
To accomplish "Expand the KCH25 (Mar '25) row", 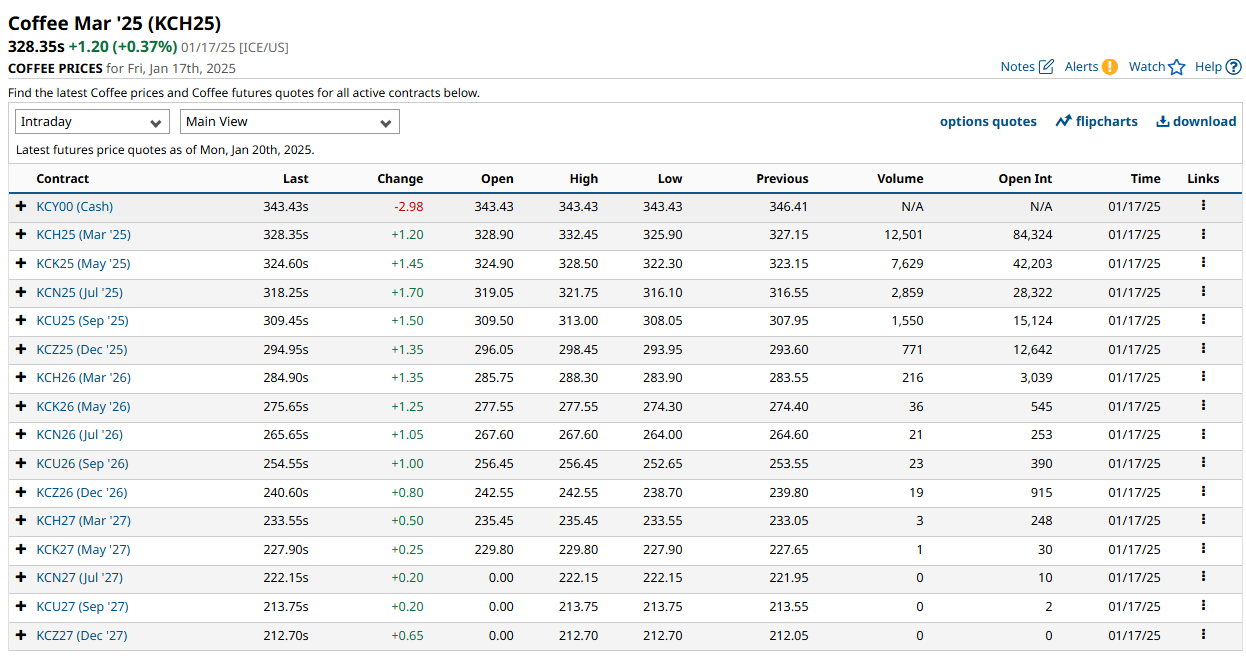I will click(21, 235).
